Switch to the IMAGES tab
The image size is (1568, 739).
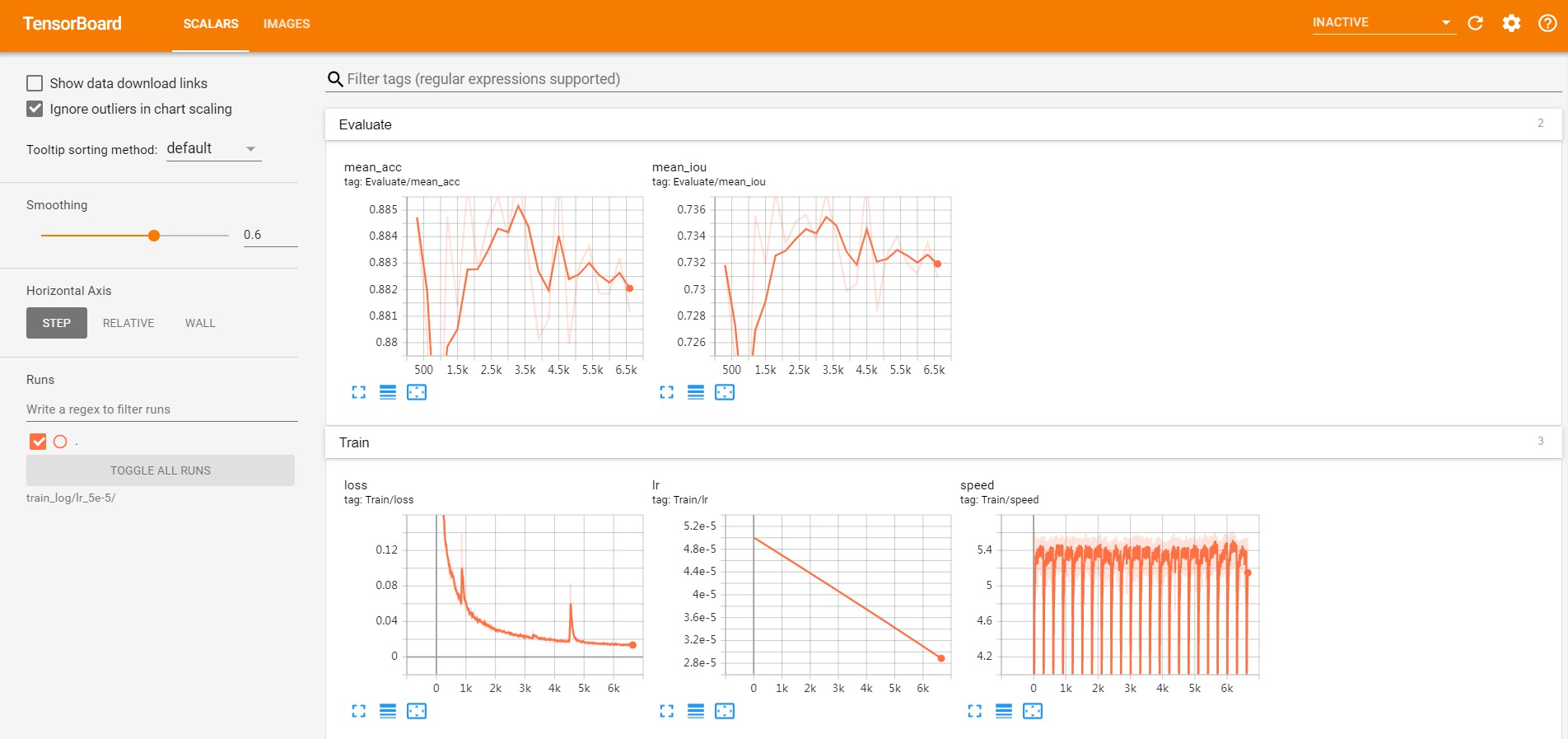coord(287,24)
